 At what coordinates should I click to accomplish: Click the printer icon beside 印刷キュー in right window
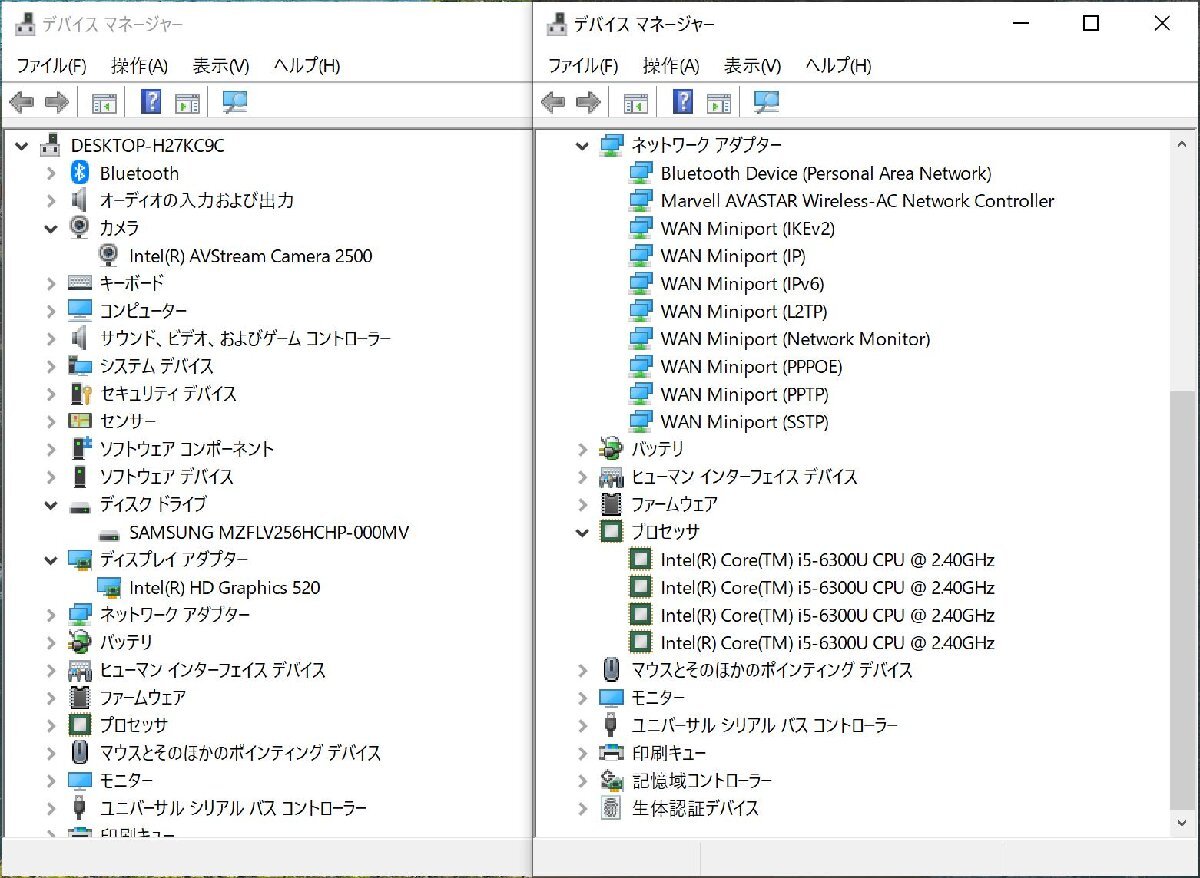[x=611, y=752]
